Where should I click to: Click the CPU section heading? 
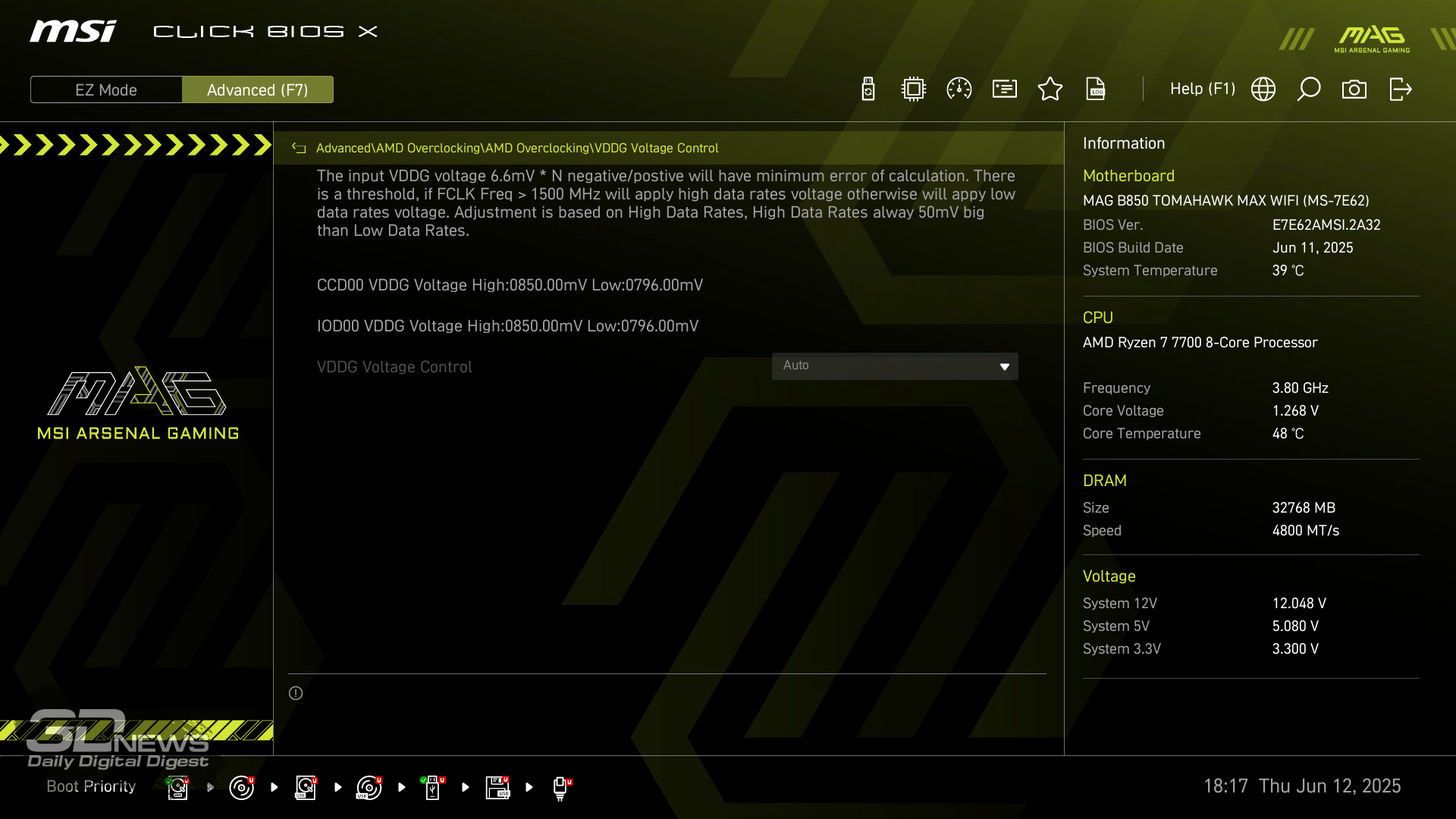[x=1097, y=318]
